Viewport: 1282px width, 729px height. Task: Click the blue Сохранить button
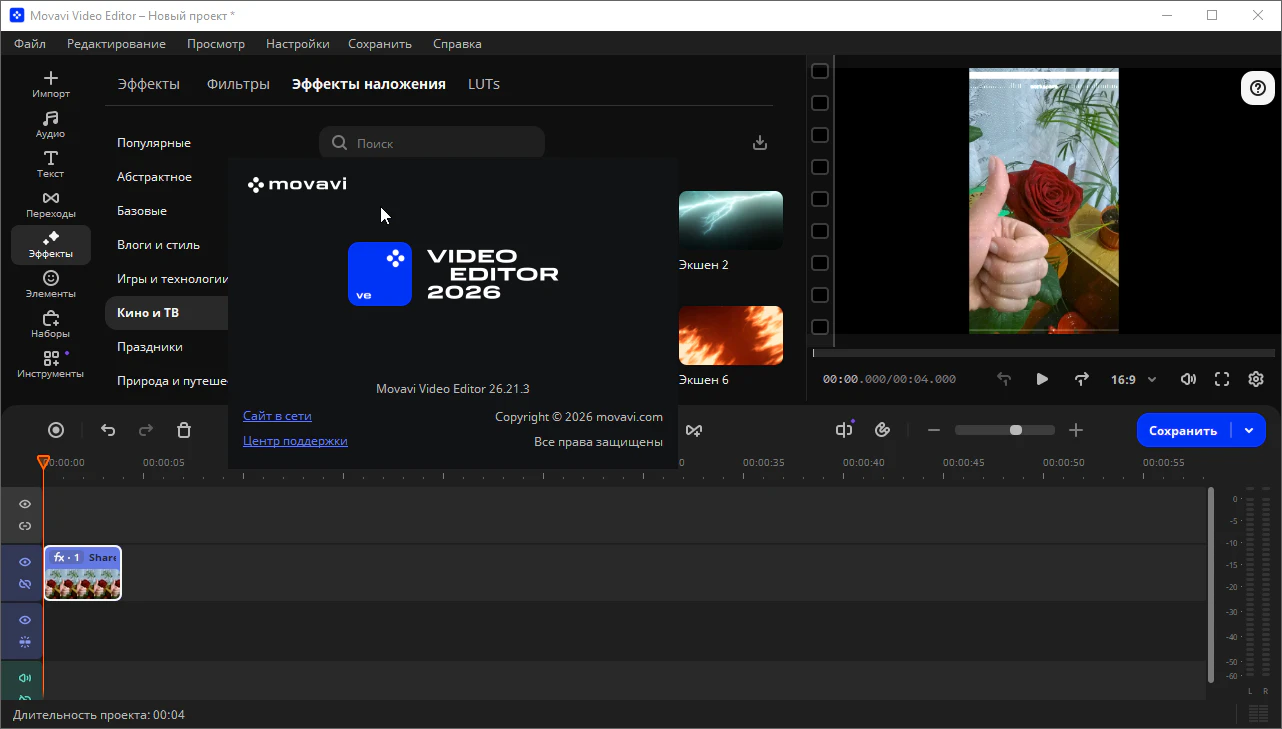[x=1183, y=430]
